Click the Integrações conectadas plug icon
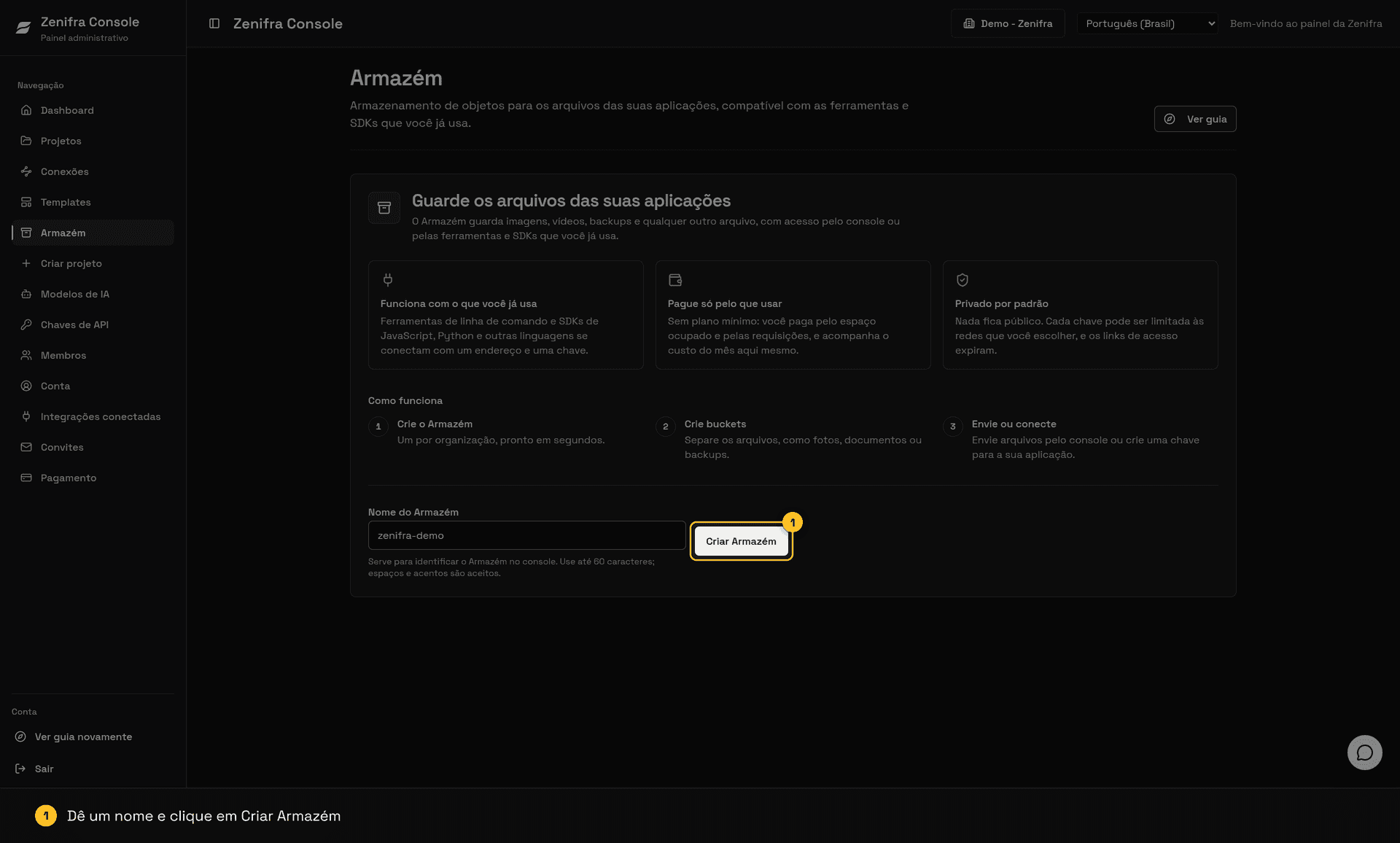Viewport: 1400px width, 843px height. (26, 416)
